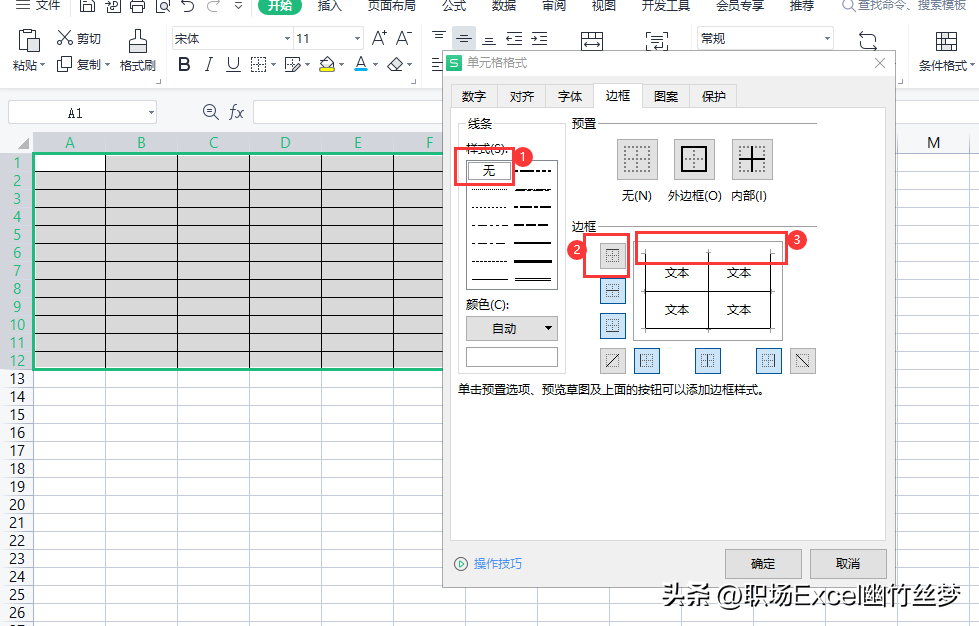Click the outer border (外边框) preset
The height and width of the screenshot is (626, 979).
click(694, 159)
